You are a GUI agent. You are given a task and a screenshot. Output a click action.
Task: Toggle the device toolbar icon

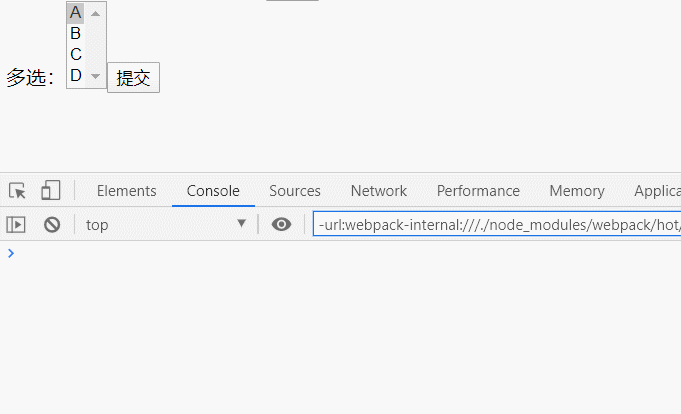click(50, 190)
